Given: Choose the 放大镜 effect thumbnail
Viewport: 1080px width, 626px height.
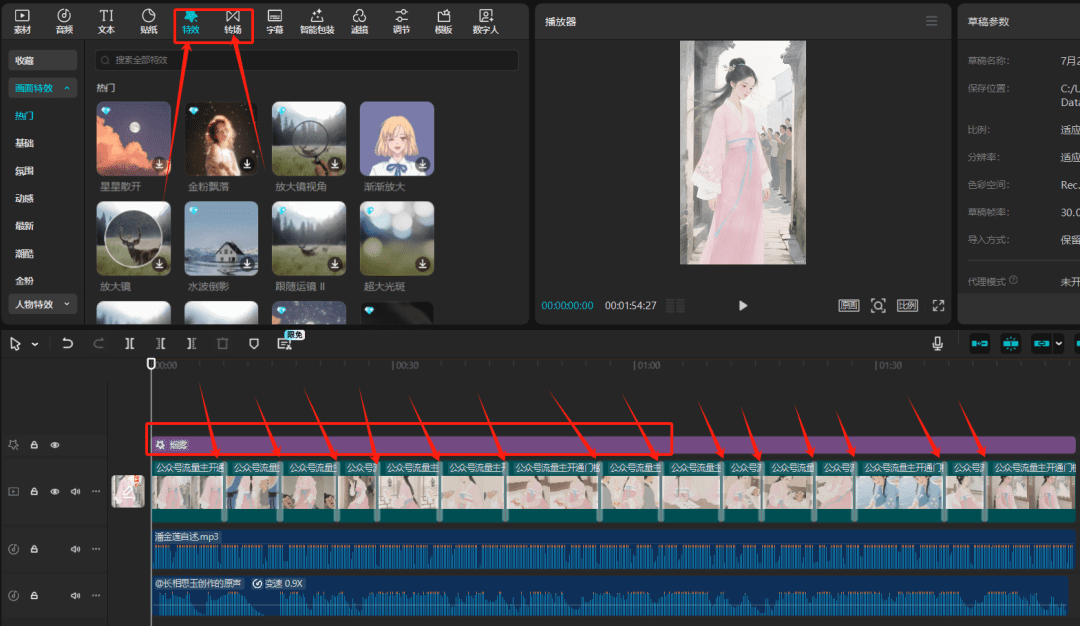Looking at the screenshot, I should coord(134,238).
